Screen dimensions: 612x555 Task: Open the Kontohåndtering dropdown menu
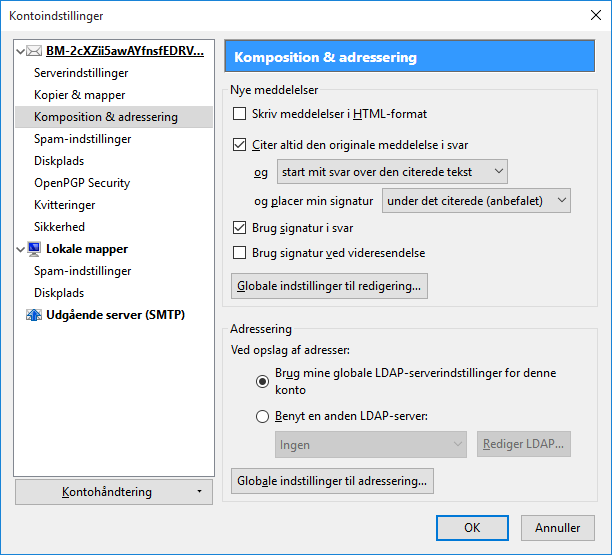coord(114,492)
